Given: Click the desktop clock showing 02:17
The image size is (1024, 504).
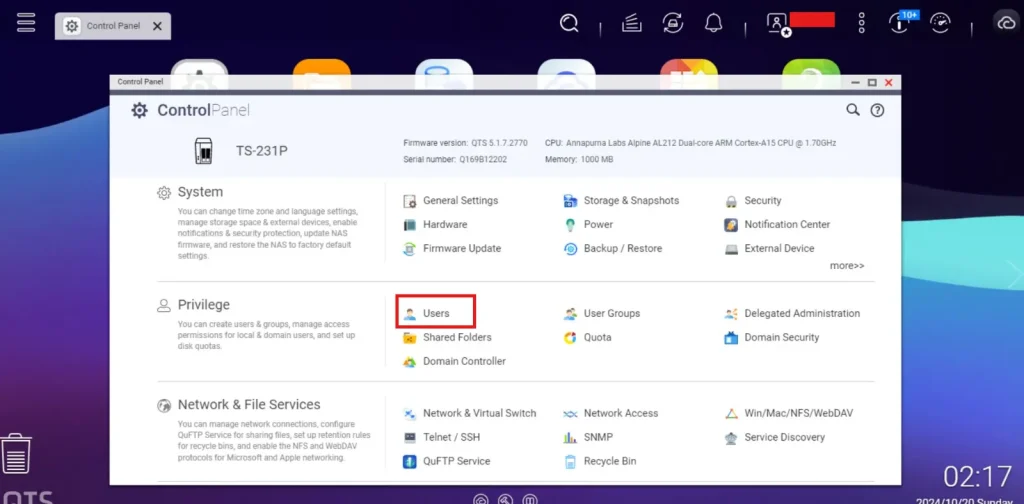Looking at the screenshot, I should [978, 477].
